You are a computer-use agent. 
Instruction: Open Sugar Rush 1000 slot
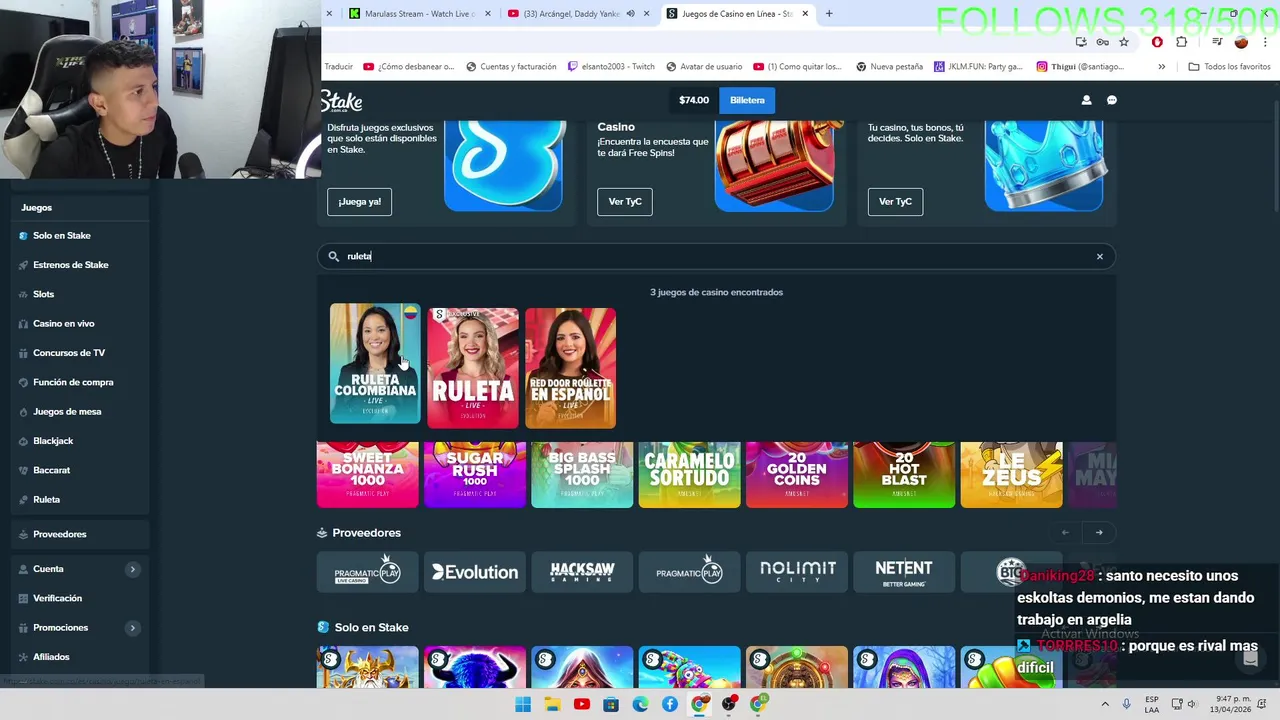click(475, 475)
